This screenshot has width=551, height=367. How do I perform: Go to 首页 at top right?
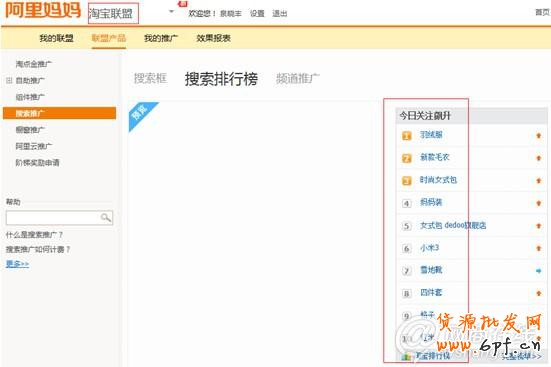pos(543,12)
